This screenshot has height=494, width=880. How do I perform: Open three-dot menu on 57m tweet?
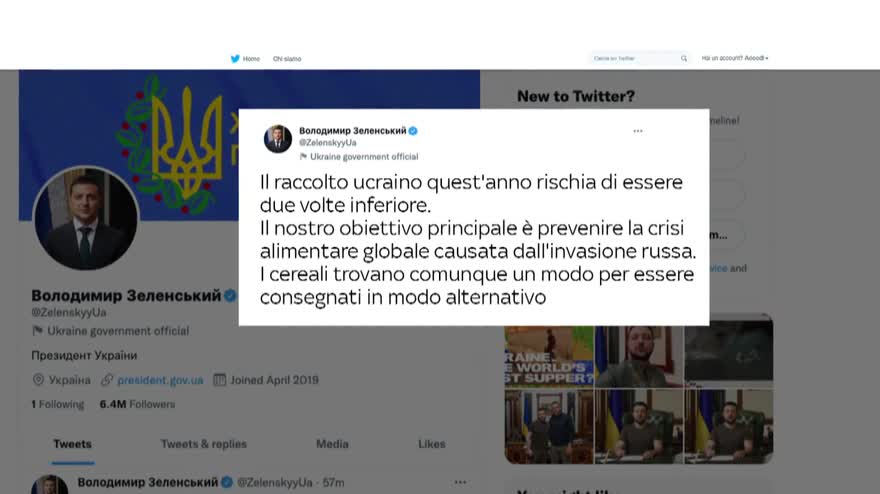(460, 482)
